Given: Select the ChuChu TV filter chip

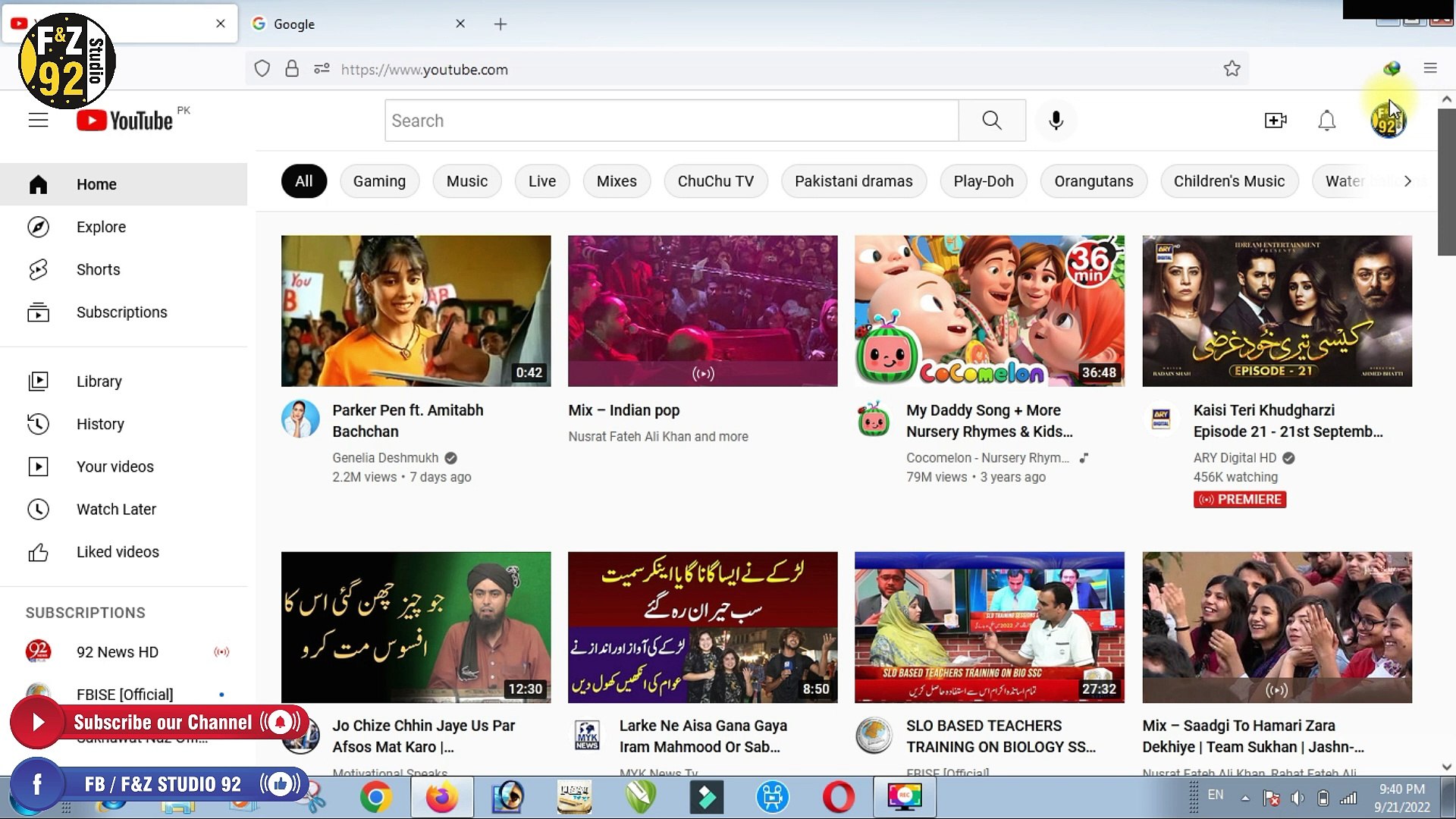Looking at the screenshot, I should coord(716,181).
